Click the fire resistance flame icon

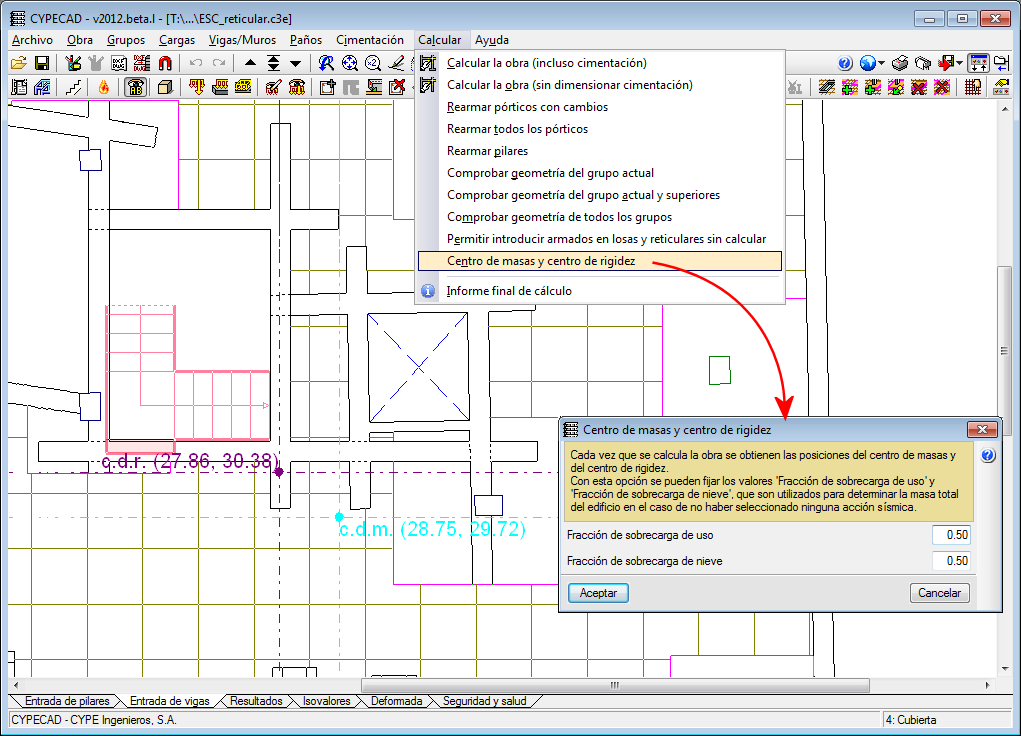tap(104, 87)
